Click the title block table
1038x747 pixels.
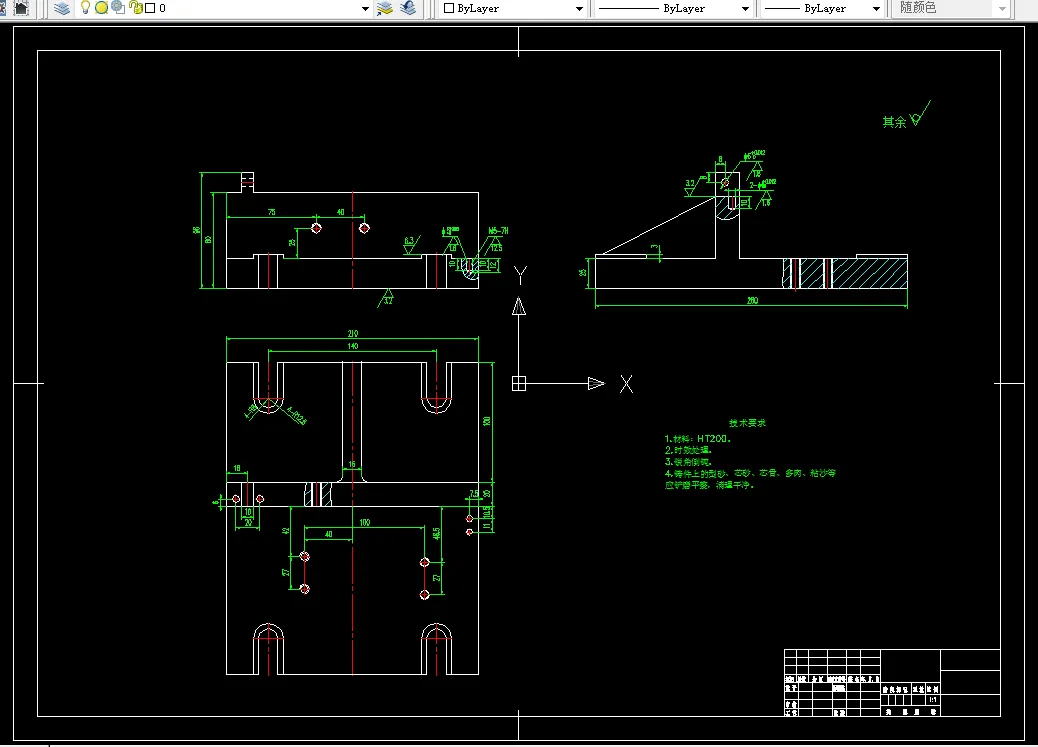[892, 683]
